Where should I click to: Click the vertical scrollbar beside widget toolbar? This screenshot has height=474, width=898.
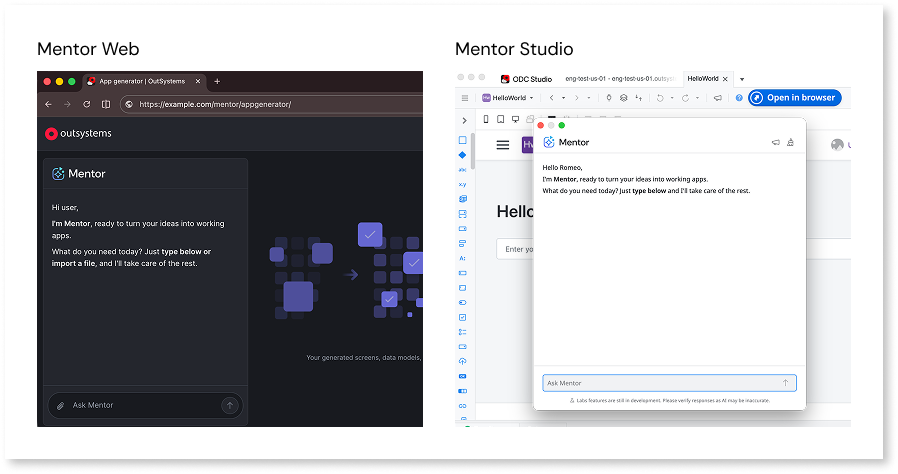pyautogui.click(x=472, y=152)
